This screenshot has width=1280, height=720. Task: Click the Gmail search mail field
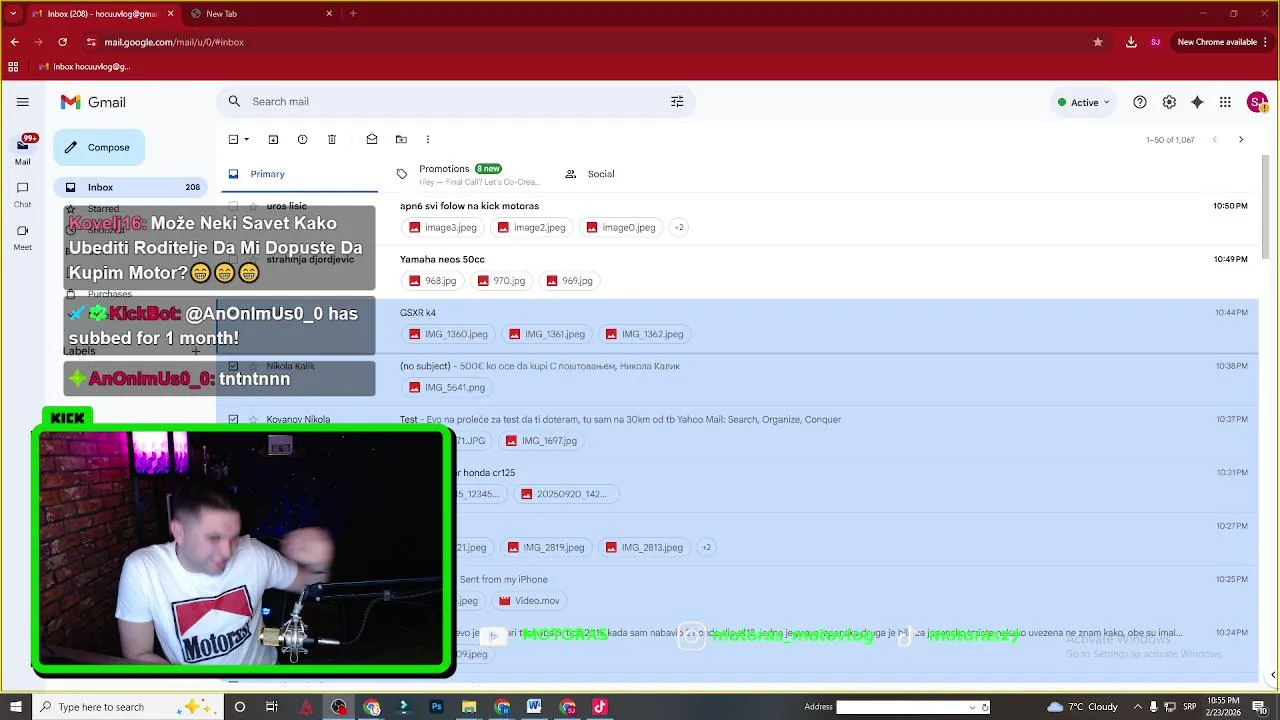pyautogui.click(x=455, y=102)
